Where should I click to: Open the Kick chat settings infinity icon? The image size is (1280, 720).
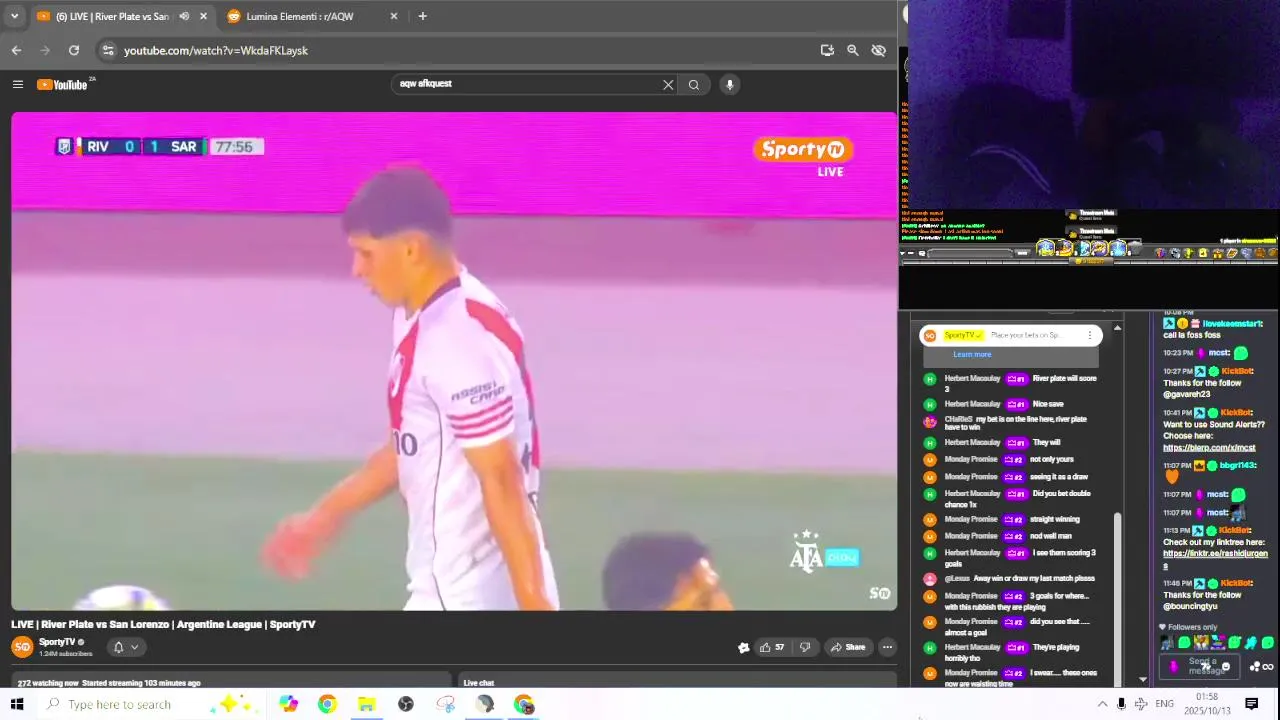pyautogui.click(x=1268, y=667)
